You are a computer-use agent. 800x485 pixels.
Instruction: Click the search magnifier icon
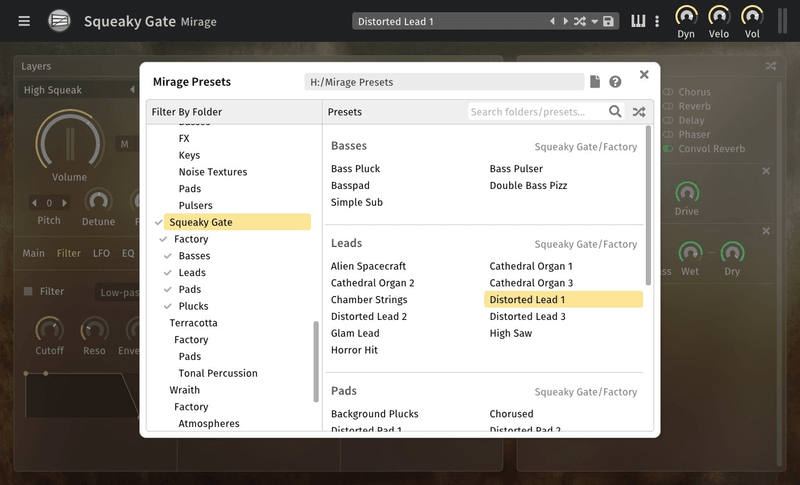tap(616, 112)
